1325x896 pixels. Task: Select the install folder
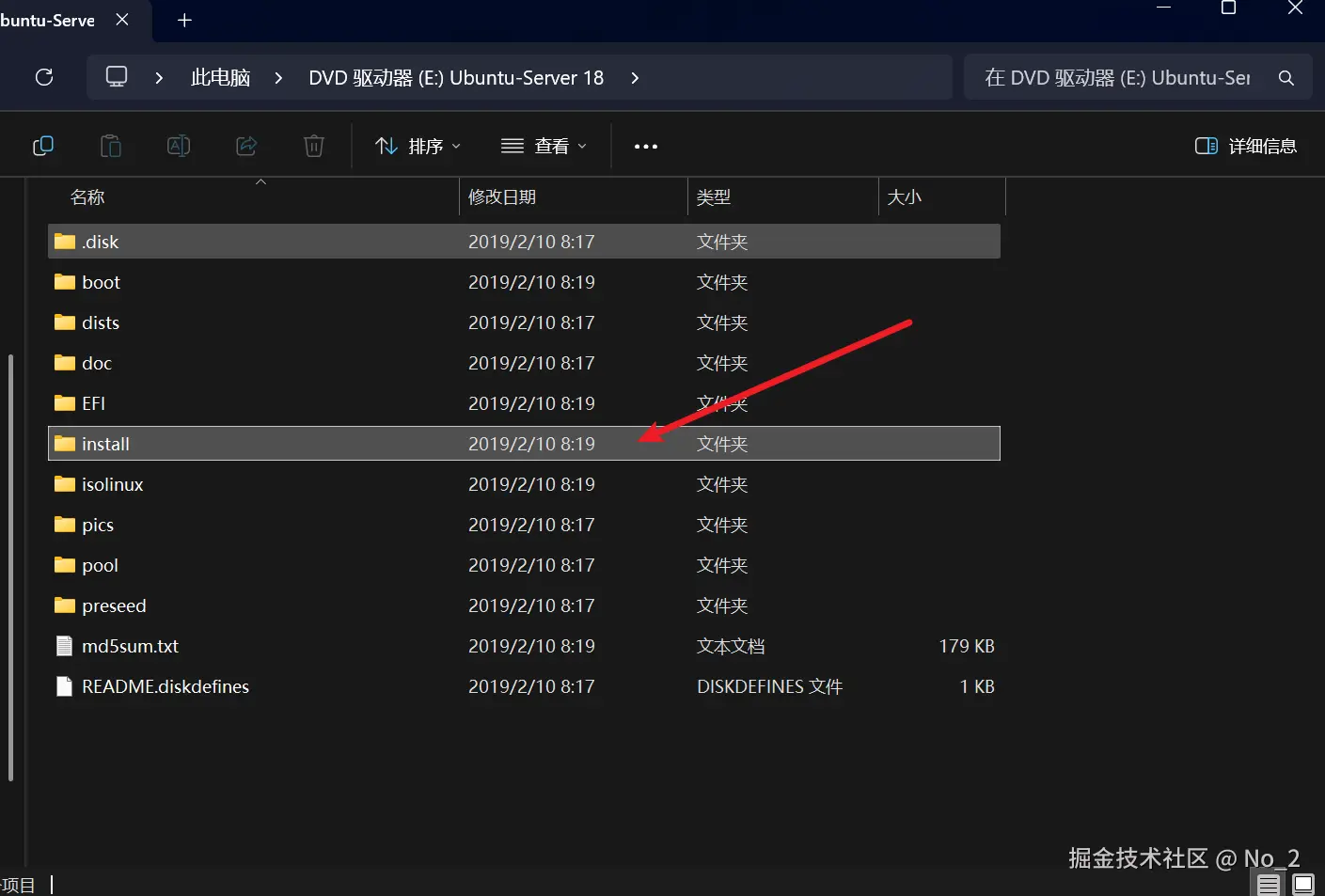point(524,444)
